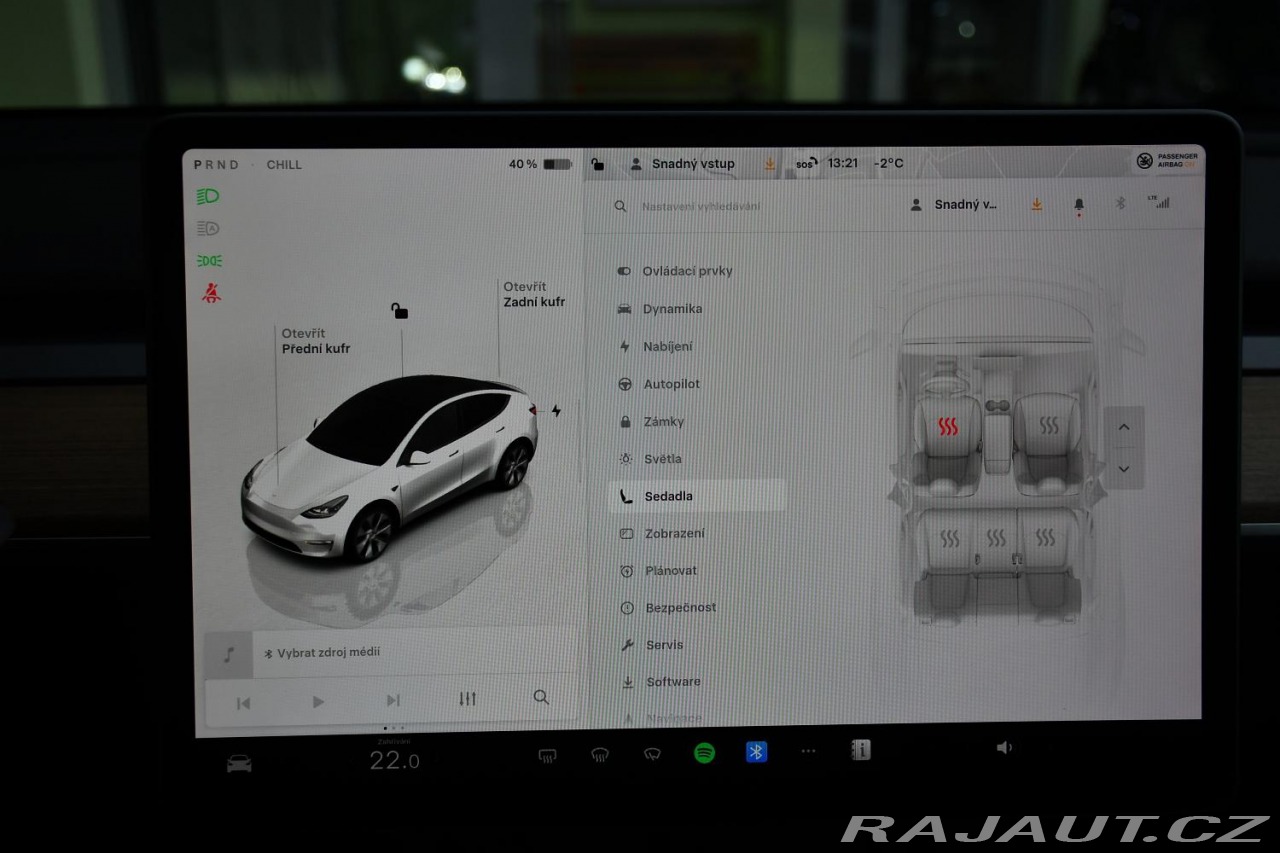Open the car controls icon in bottom bar
This screenshot has width=1280, height=853.
[x=239, y=764]
